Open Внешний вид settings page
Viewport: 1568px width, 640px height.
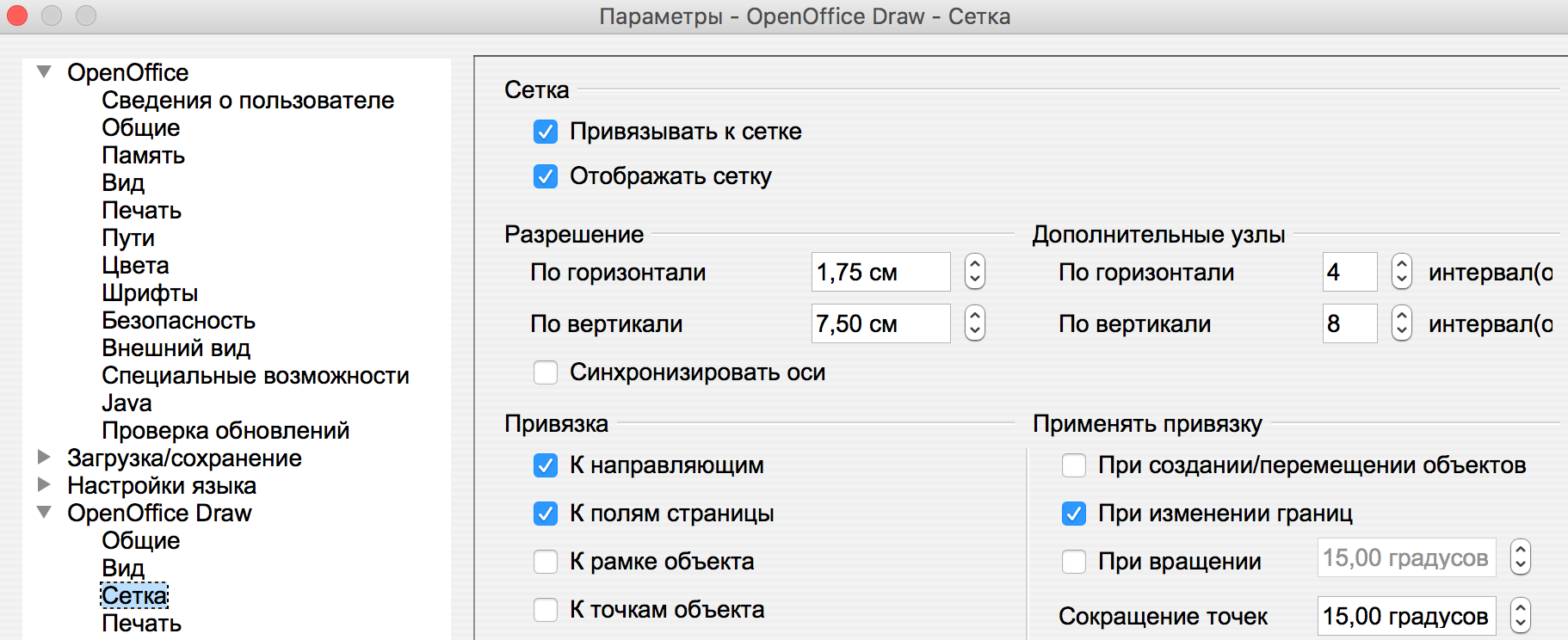(x=176, y=348)
